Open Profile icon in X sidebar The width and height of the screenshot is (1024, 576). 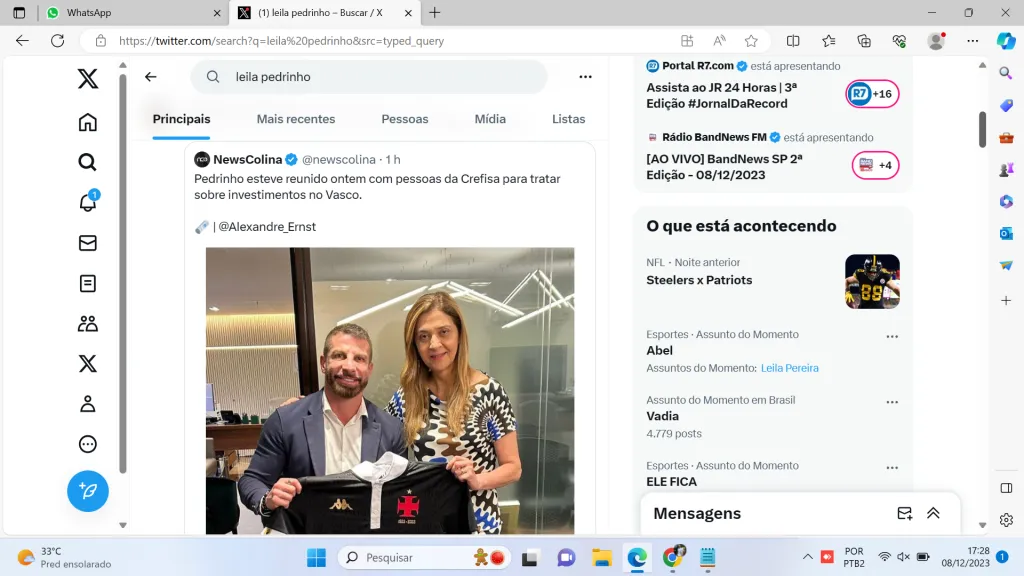tap(88, 404)
